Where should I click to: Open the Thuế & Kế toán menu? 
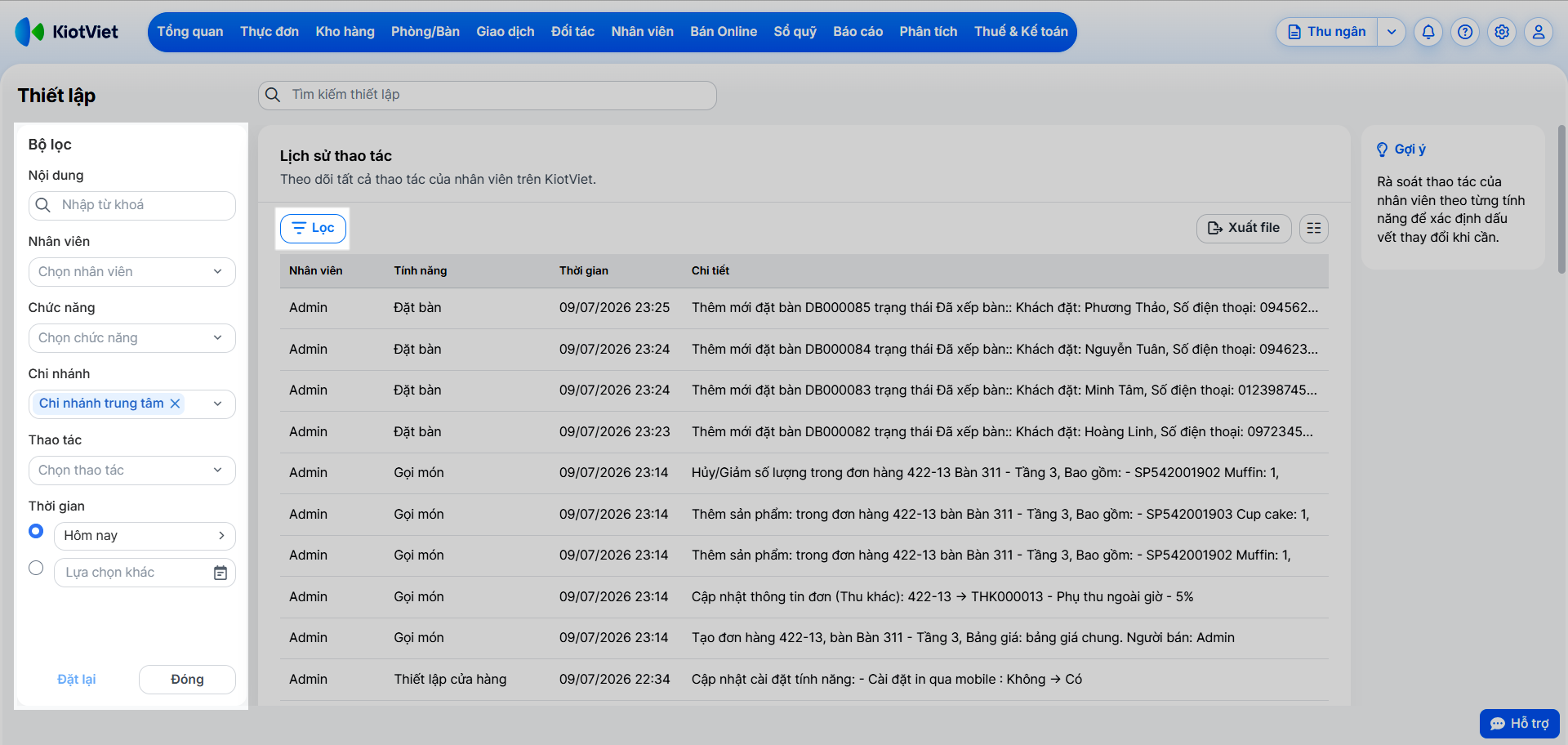pyautogui.click(x=1021, y=32)
